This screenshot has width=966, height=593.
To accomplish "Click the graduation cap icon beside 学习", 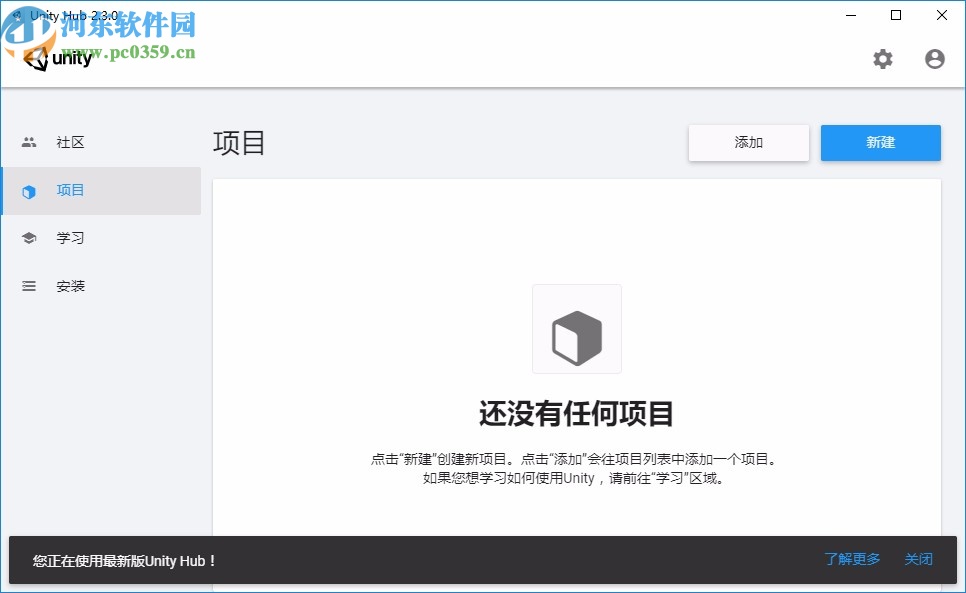I will click(x=29, y=238).
